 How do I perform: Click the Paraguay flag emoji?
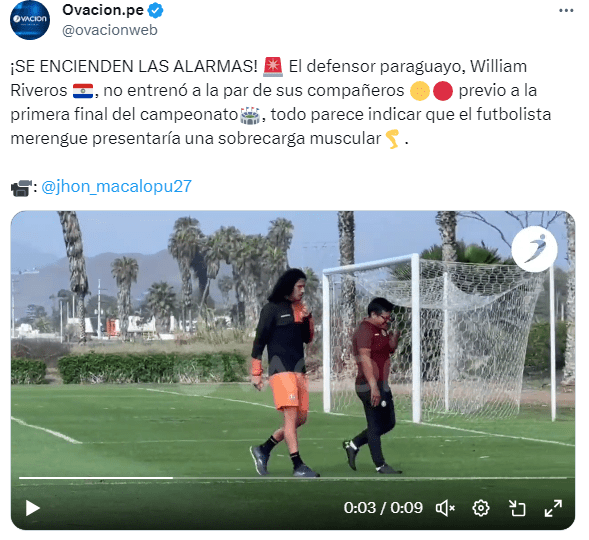(x=83, y=91)
